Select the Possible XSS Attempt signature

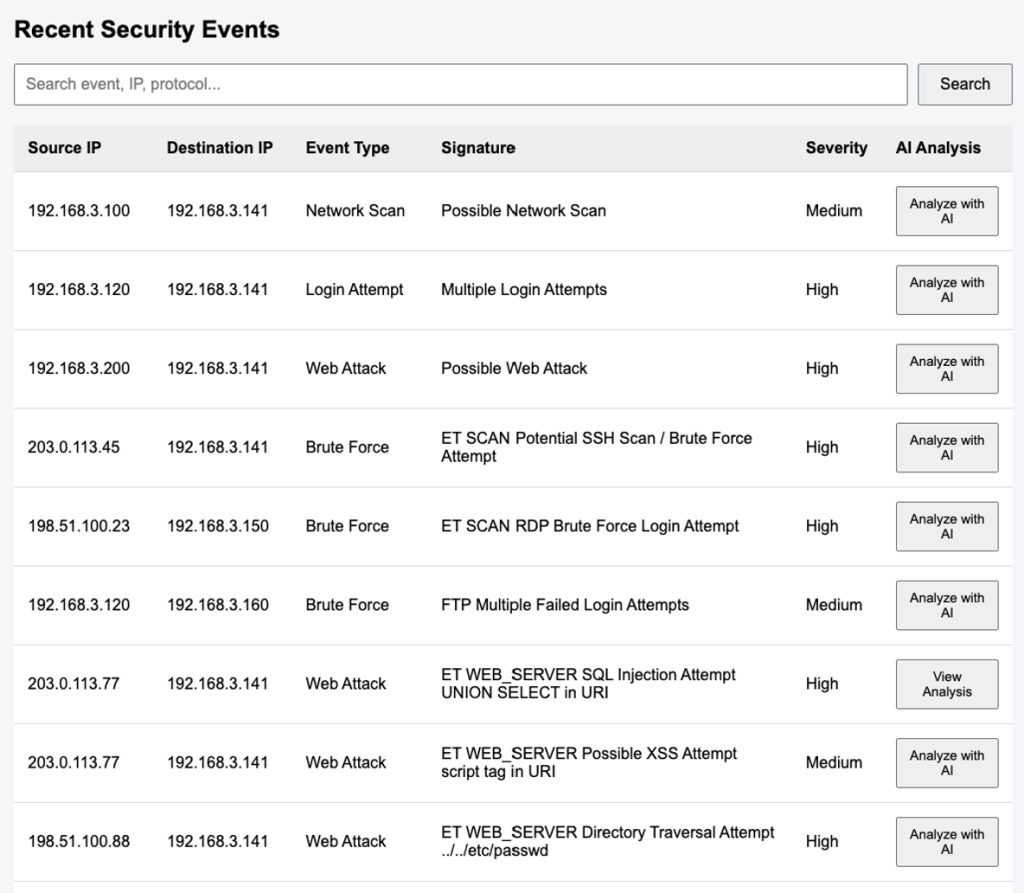(588, 762)
